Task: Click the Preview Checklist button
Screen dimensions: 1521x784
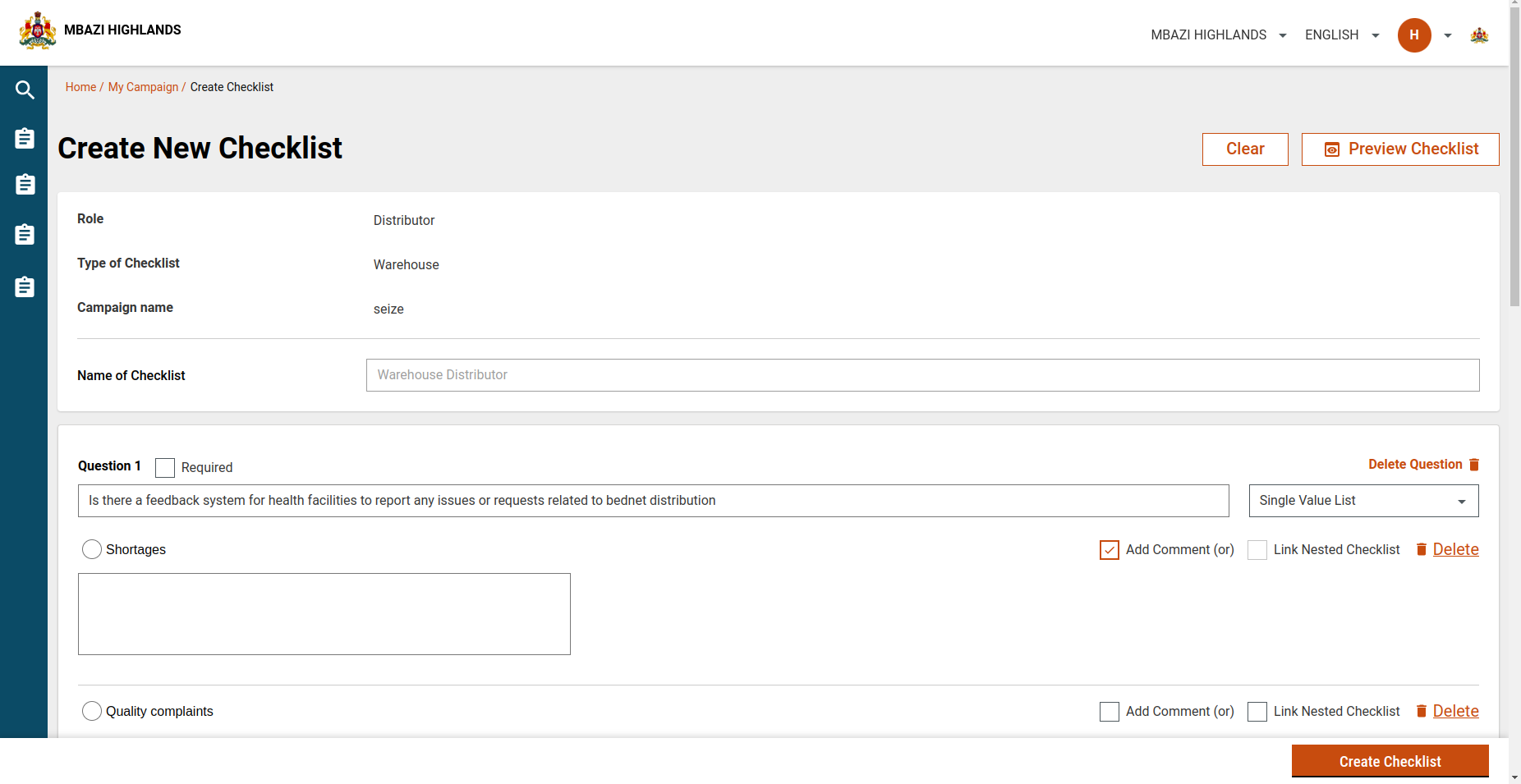Action: [1399, 149]
